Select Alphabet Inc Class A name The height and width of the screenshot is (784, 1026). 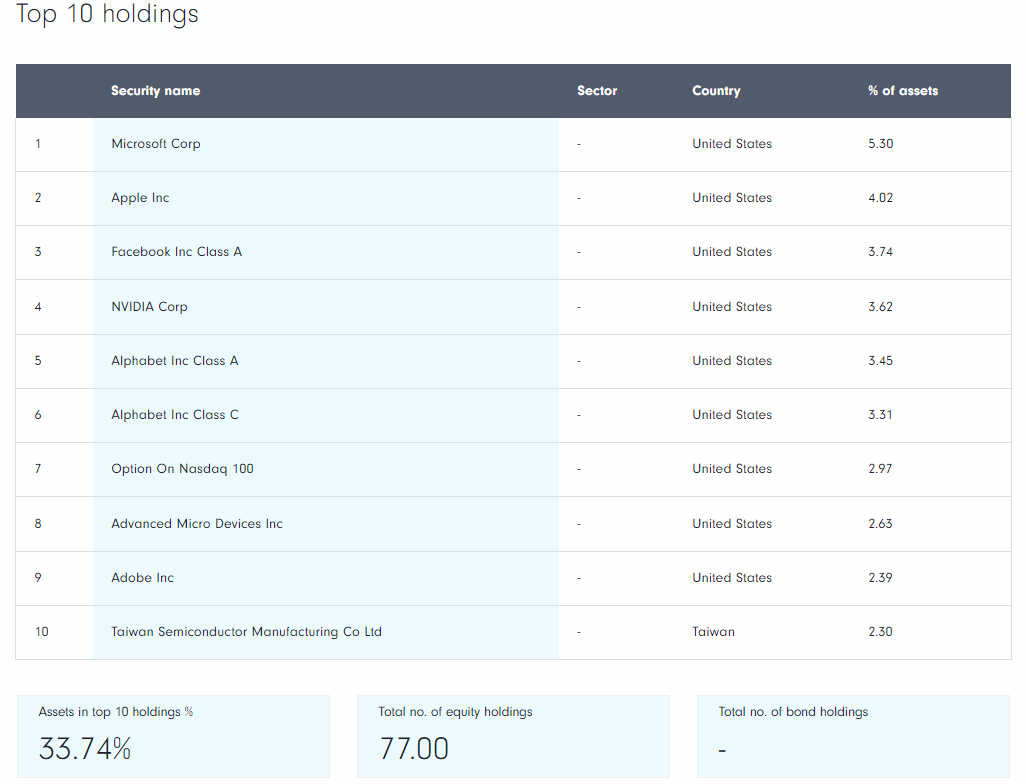tap(175, 361)
